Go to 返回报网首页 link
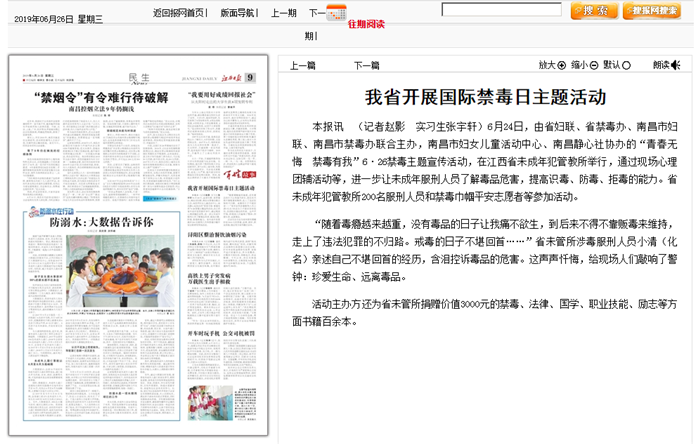700x444 pixels. (x=178, y=13)
